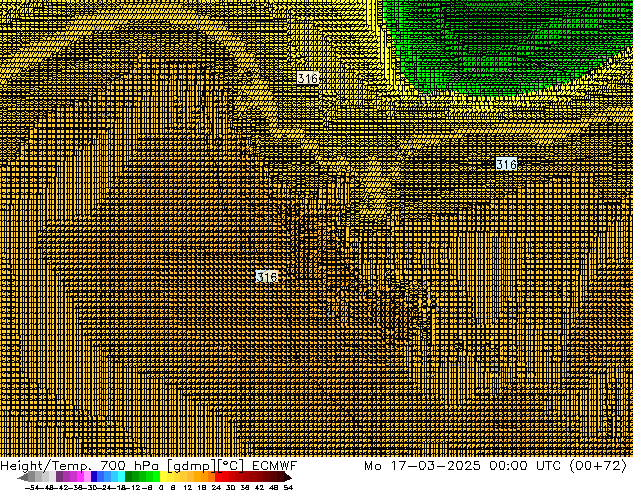Click the "[°C]" unit label
This screenshot has width=634, height=490.
click(230, 466)
